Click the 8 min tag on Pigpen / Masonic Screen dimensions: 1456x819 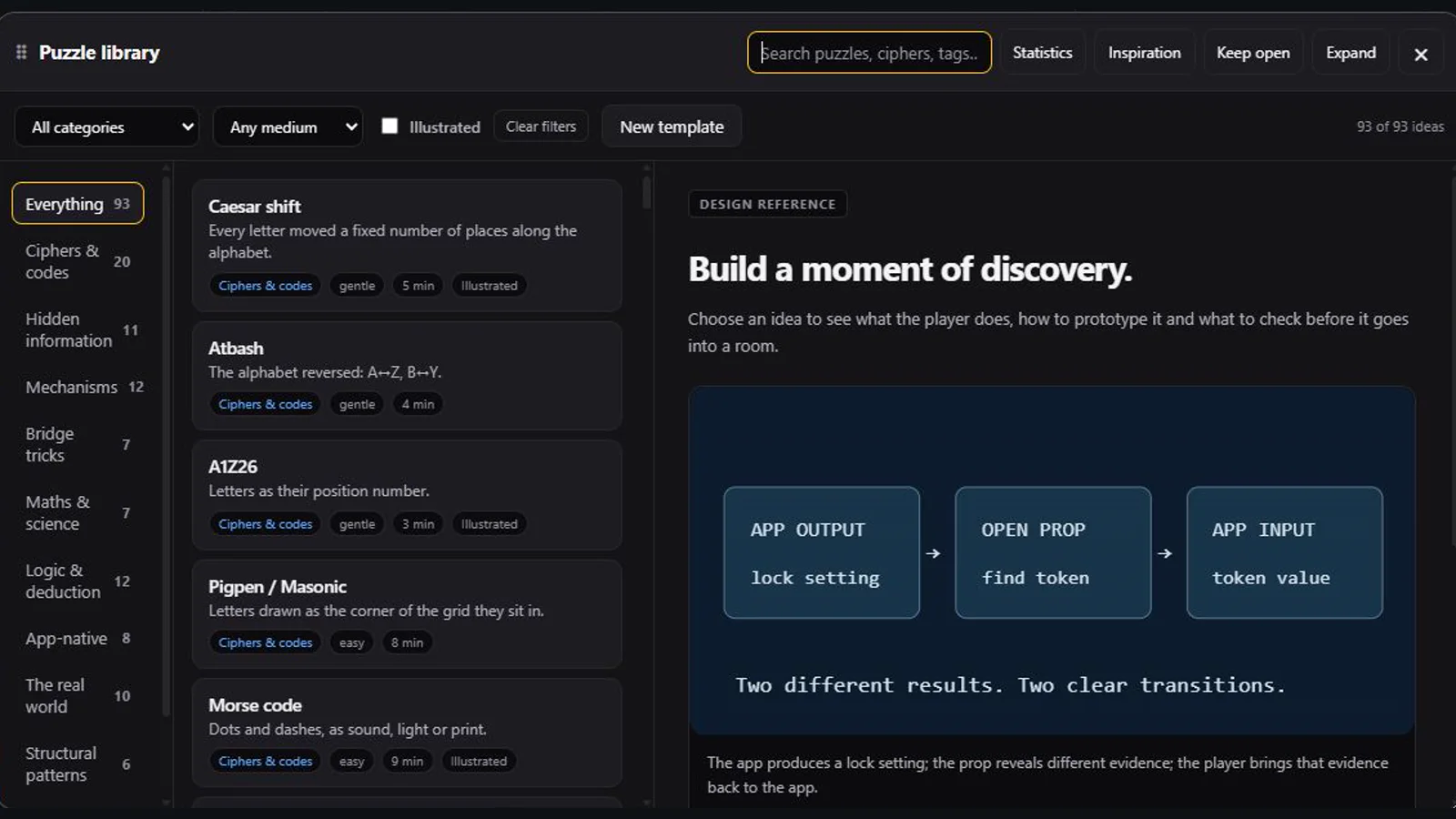point(407,642)
